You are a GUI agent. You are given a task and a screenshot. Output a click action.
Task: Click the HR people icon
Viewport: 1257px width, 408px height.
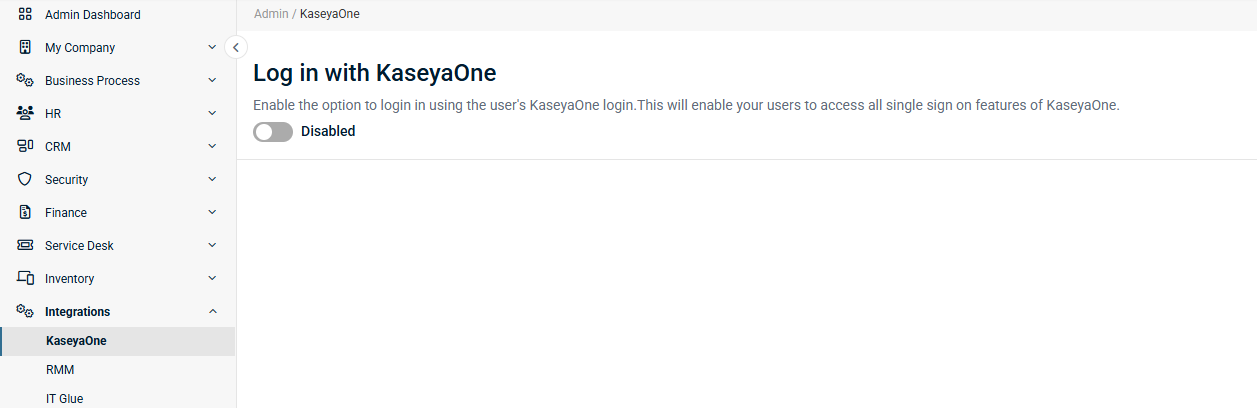point(25,114)
